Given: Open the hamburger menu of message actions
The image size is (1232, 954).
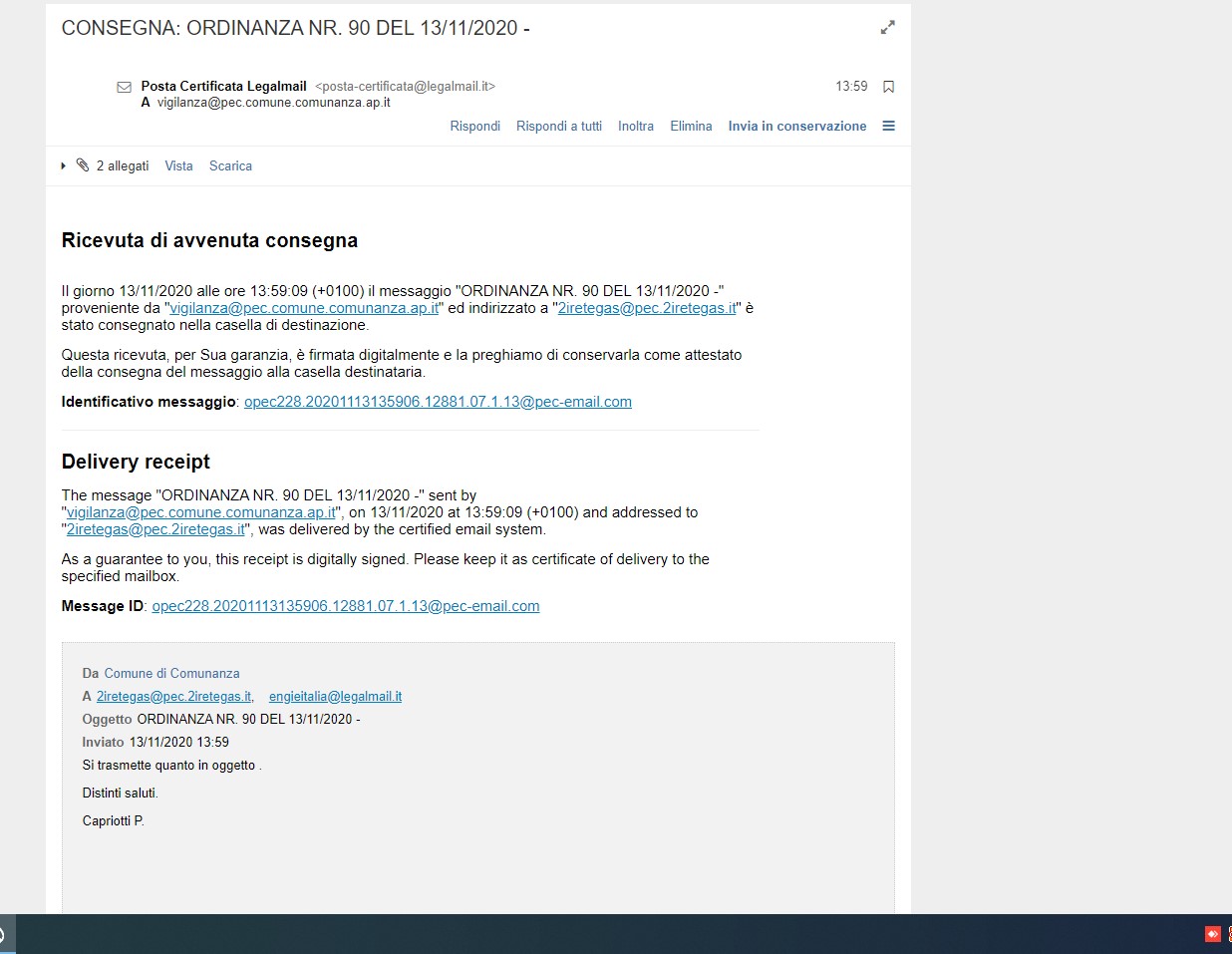Looking at the screenshot, I should [x=888, y=126].
